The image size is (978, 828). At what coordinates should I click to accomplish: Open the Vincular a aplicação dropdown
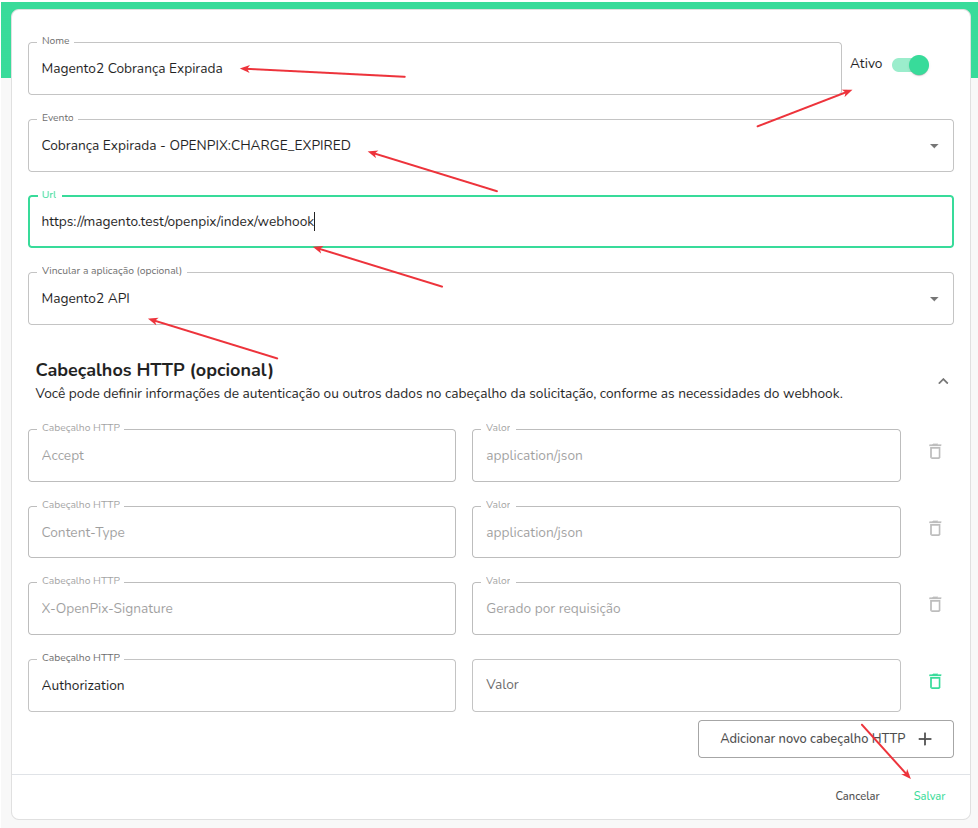point(934,299)
